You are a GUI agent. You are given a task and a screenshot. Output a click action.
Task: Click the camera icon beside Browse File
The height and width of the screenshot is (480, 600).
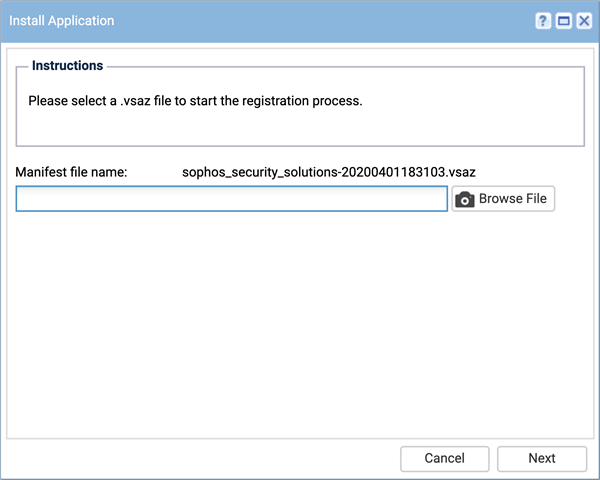[465, 199]
